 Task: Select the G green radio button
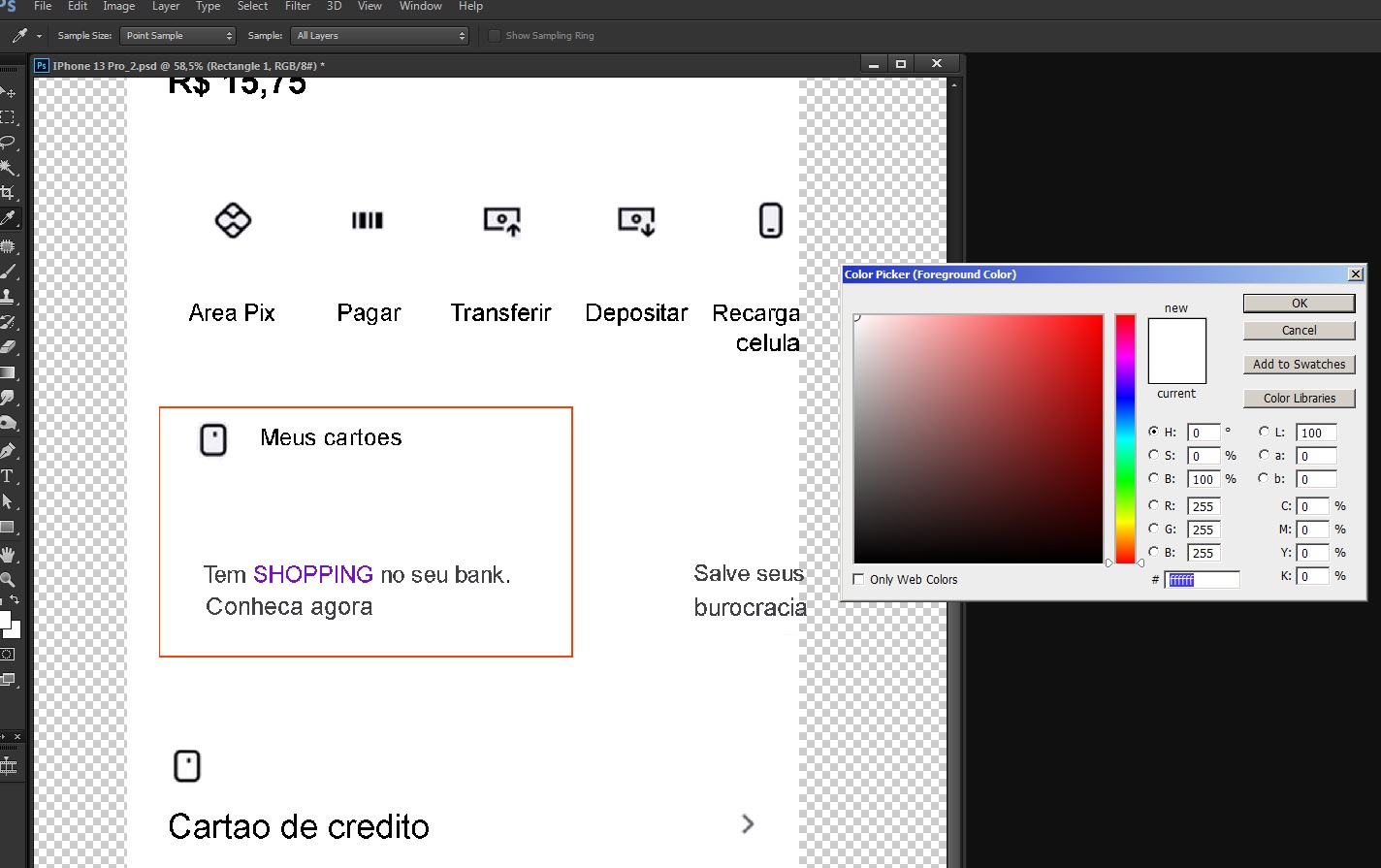pos(1154,529)
